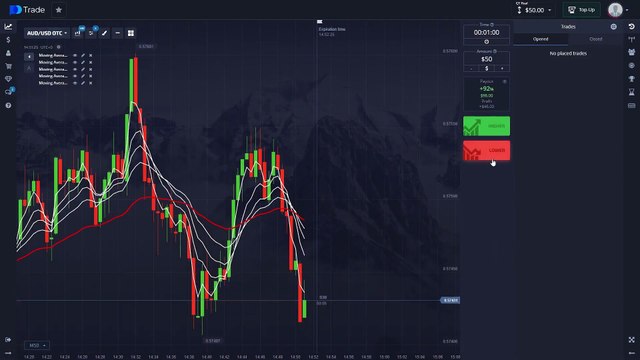640x360 pixels.
Task: Open the trading chart sidebar icon
Action: tap(8, 27)
